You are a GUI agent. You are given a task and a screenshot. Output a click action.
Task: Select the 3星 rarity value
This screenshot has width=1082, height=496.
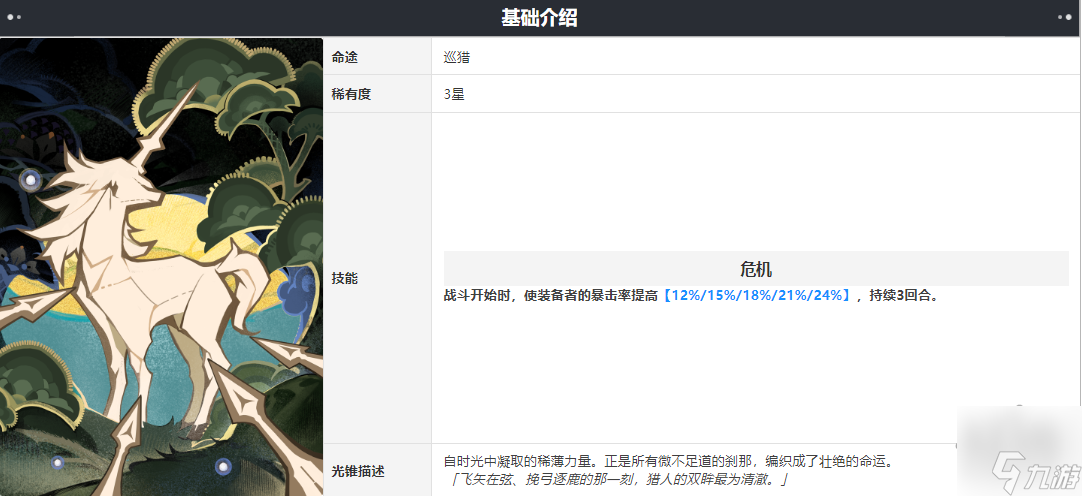(454, 94)
